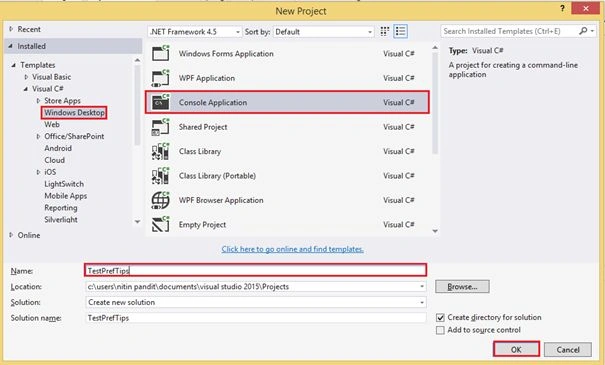The image size is (605, 365).
Task: Select the Shared Project template icon
Action: coord(161,127)
